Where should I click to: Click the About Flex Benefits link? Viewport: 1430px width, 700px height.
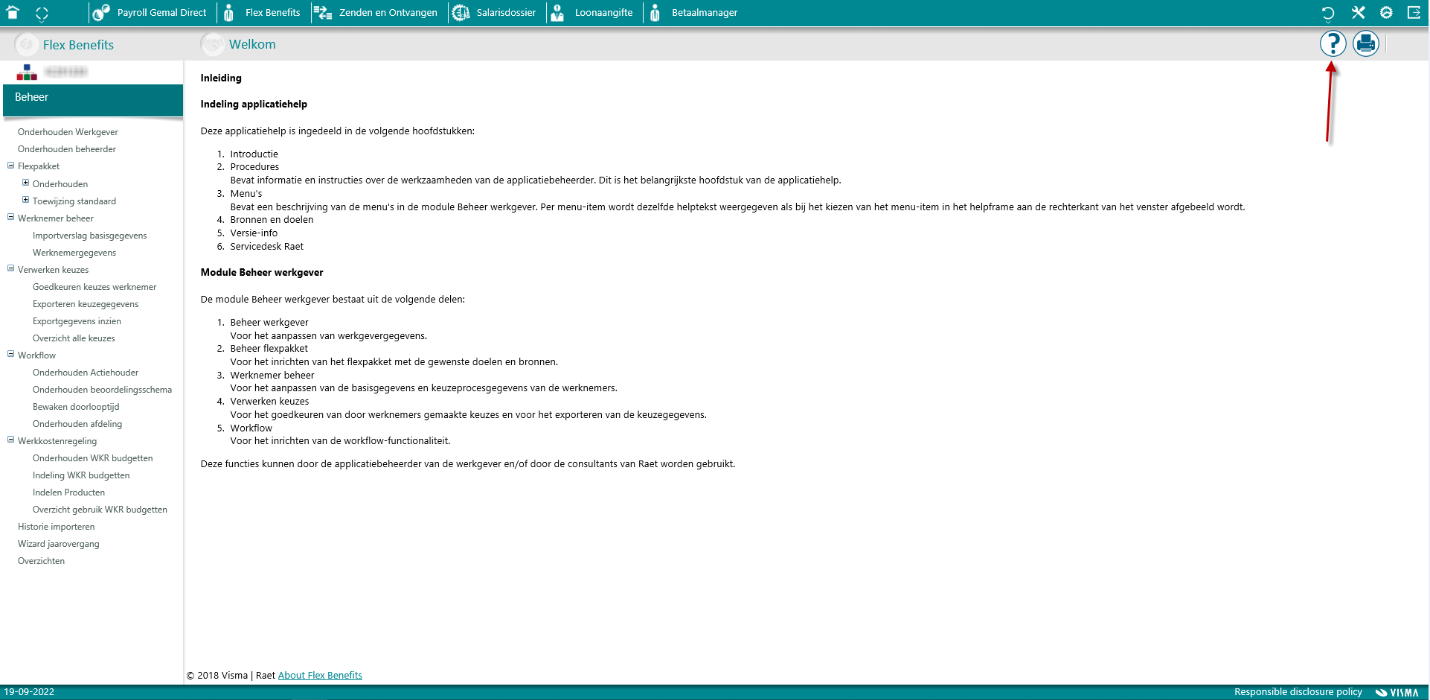pyautogui.click(x=320, y=675)
